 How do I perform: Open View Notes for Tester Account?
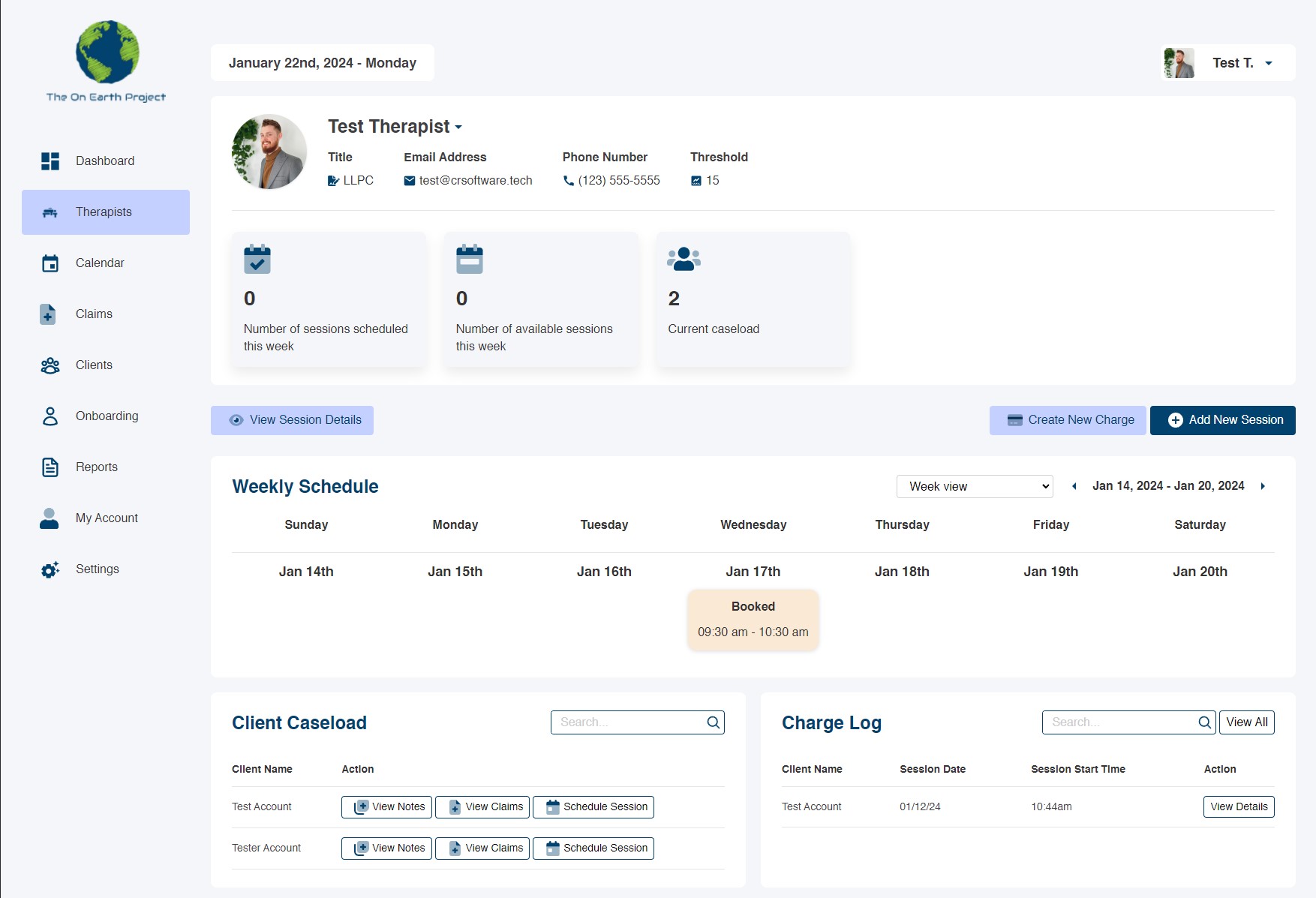pos(386,848)
